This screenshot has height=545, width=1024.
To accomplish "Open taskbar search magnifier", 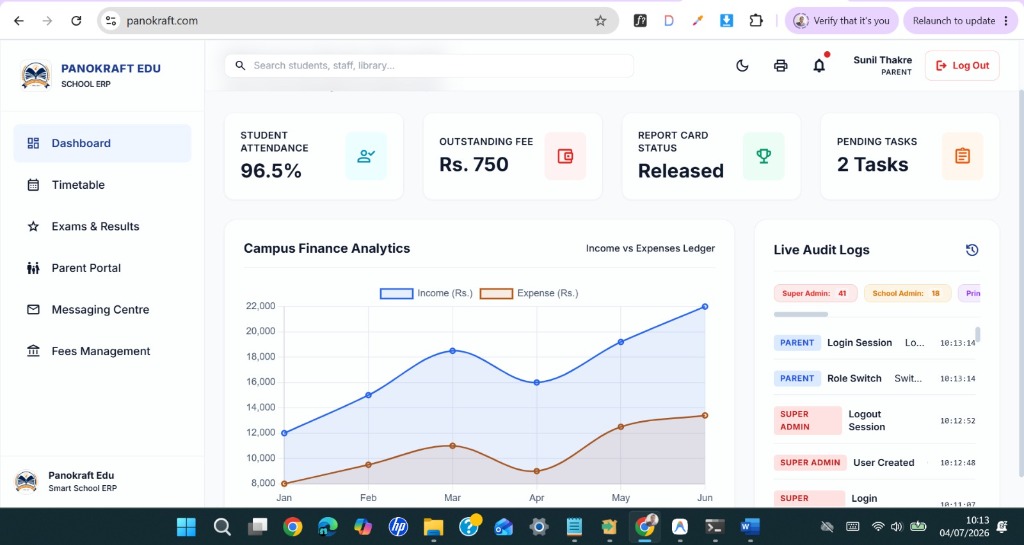I will (x=222, y=527).
